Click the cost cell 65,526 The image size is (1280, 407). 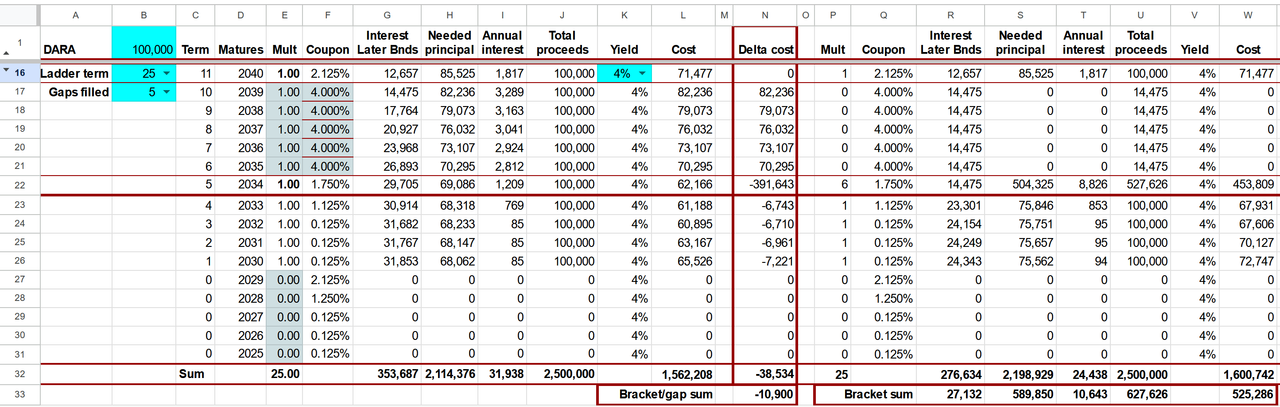(x=683, y=260)
